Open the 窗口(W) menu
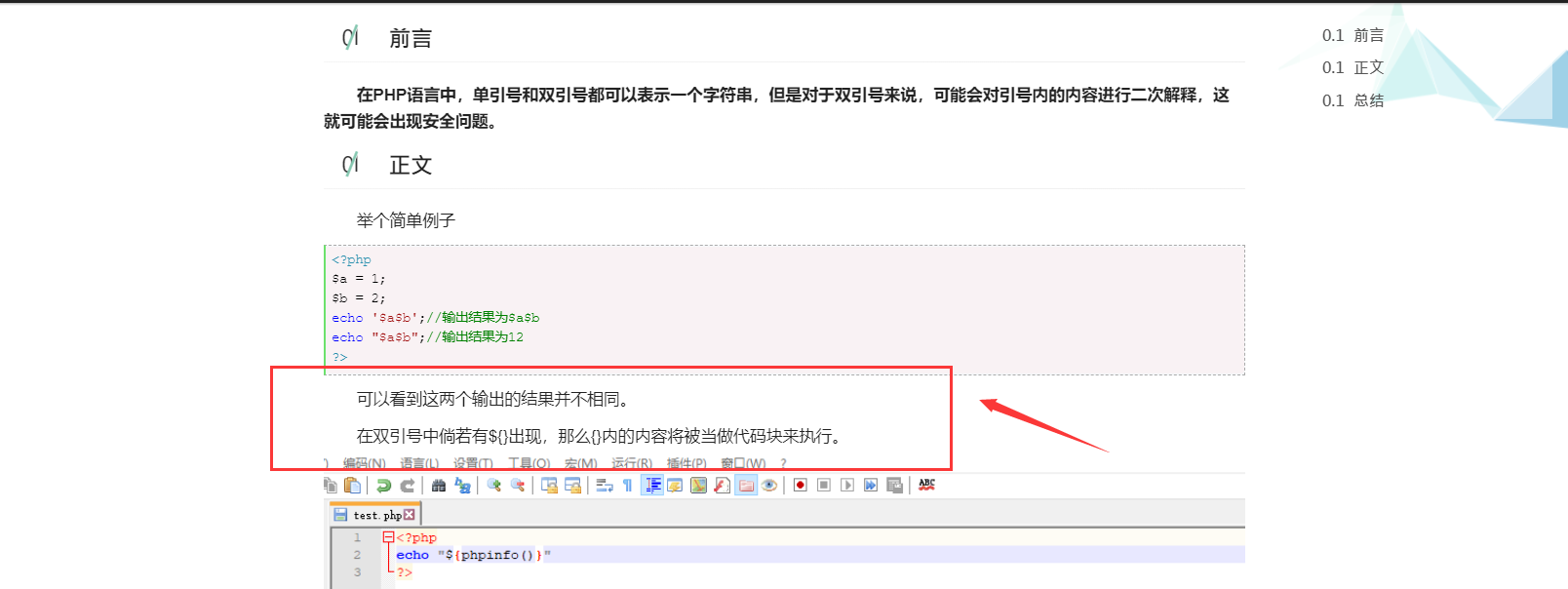The width and height of the screenshot is (1568, 589). (743, 464)
